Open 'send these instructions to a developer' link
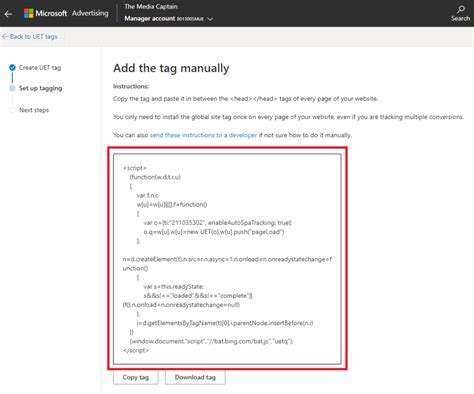474x394 pixels. (x=203, y=135)
